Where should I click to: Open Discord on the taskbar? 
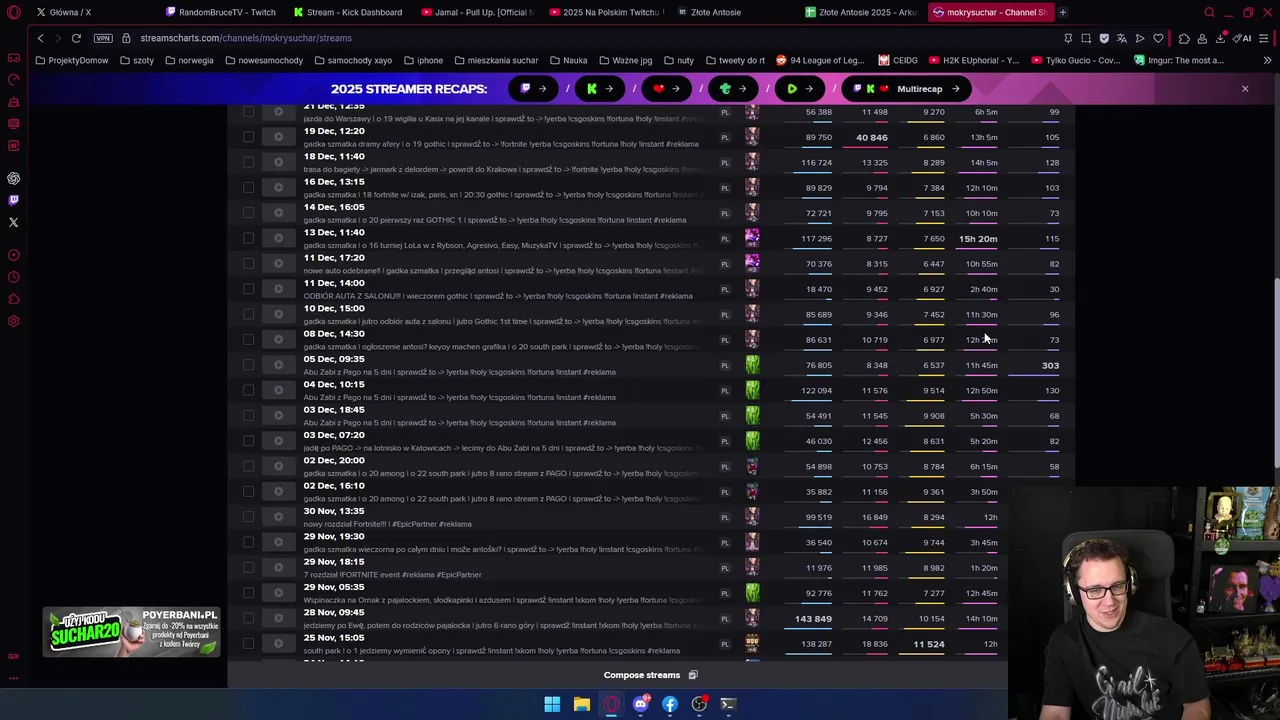pyautogui.click(x=641, y=704)
